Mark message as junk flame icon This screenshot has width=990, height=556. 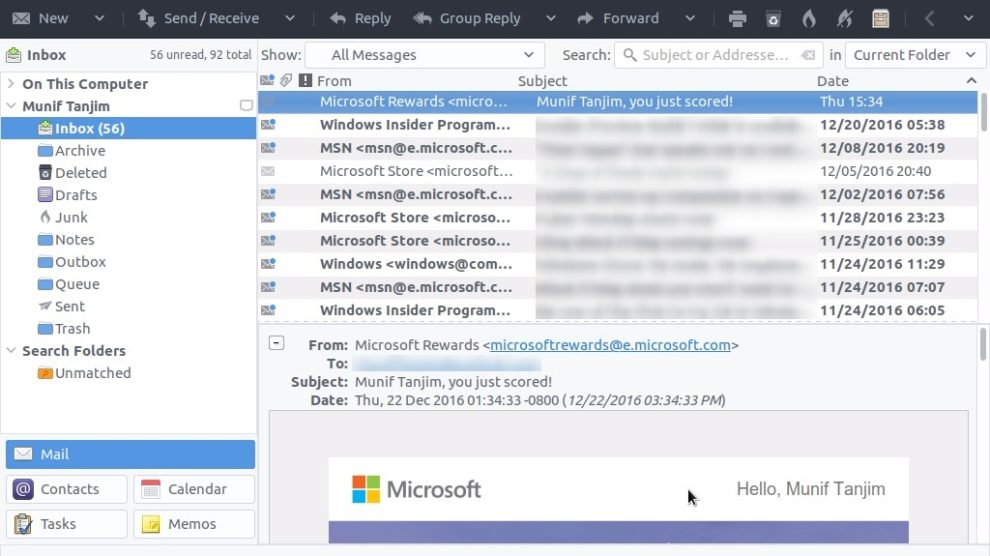809,19
